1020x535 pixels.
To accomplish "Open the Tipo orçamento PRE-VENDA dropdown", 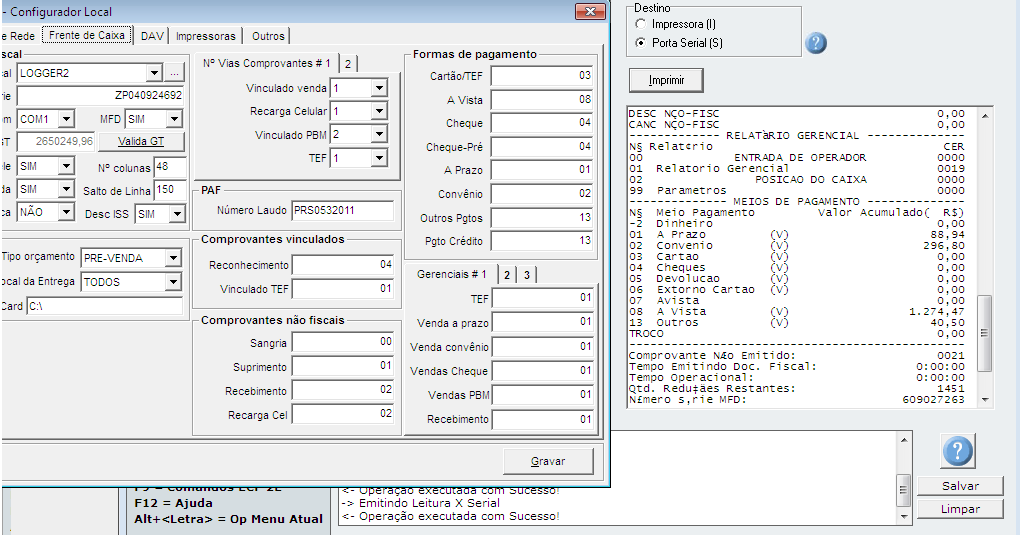I will click(x=172, y=258).
